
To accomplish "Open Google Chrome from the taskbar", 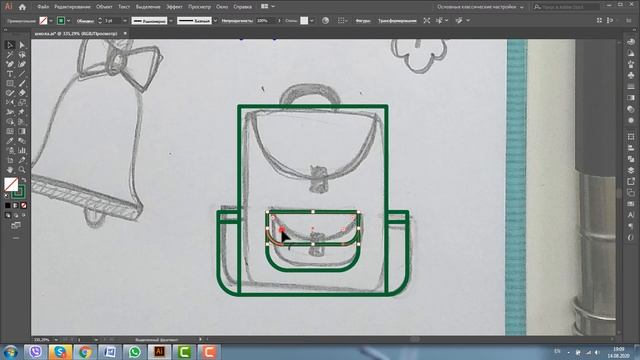I will [x=85, y=351].
